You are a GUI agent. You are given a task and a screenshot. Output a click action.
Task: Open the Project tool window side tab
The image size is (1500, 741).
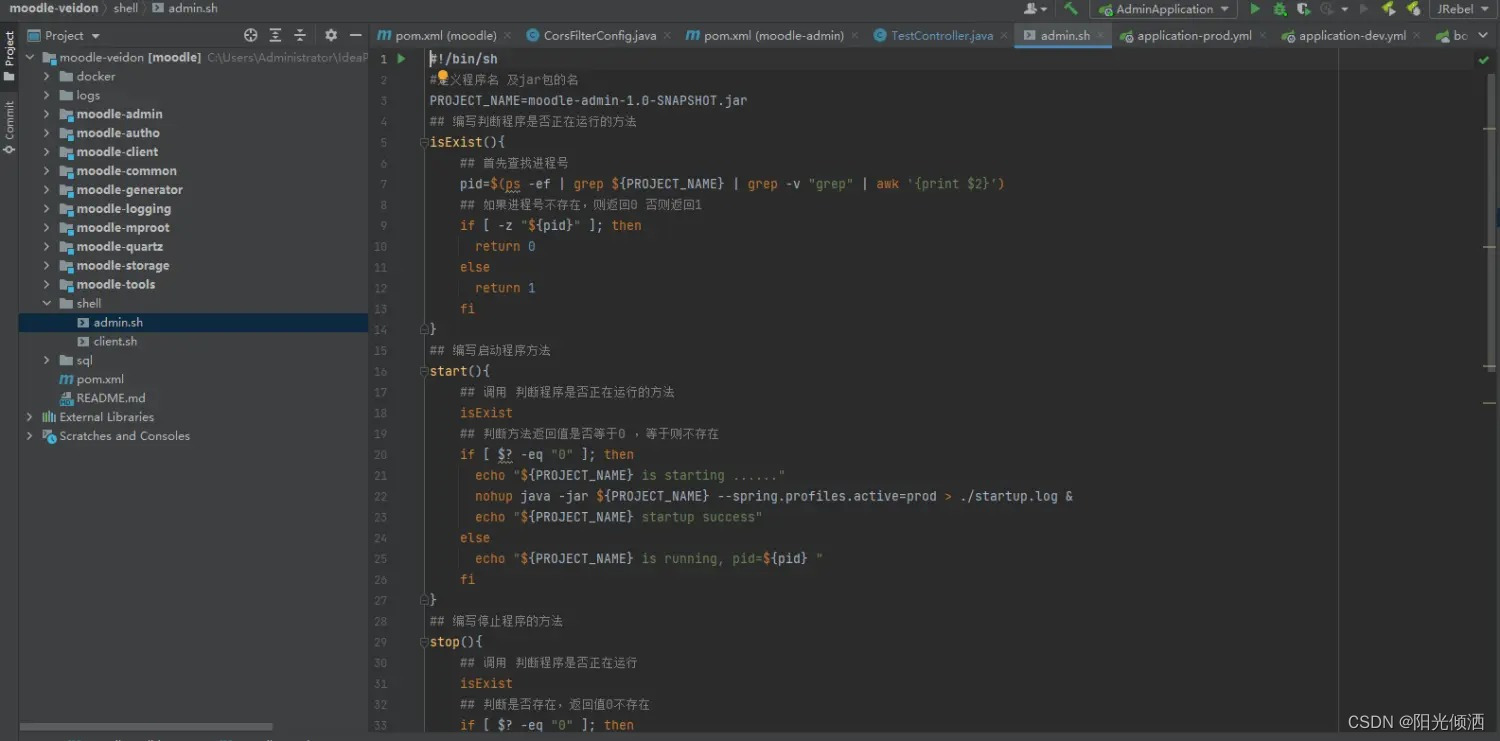pyautogui.click(x=9, y=55)
